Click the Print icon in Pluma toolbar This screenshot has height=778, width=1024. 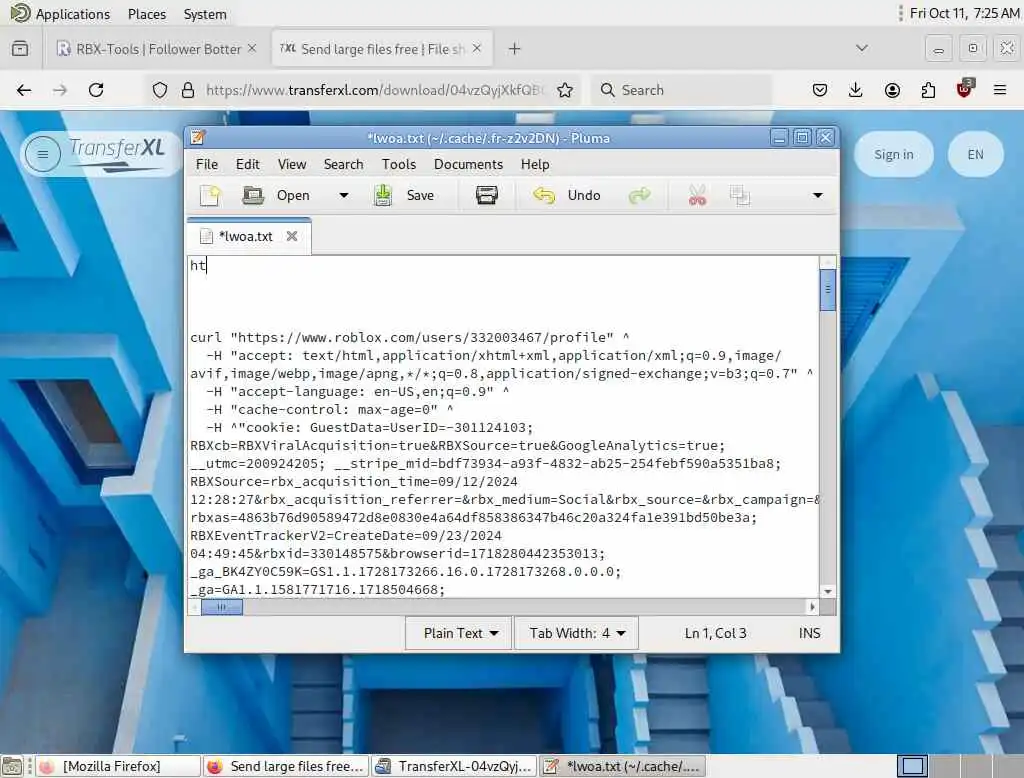(487, 195)
